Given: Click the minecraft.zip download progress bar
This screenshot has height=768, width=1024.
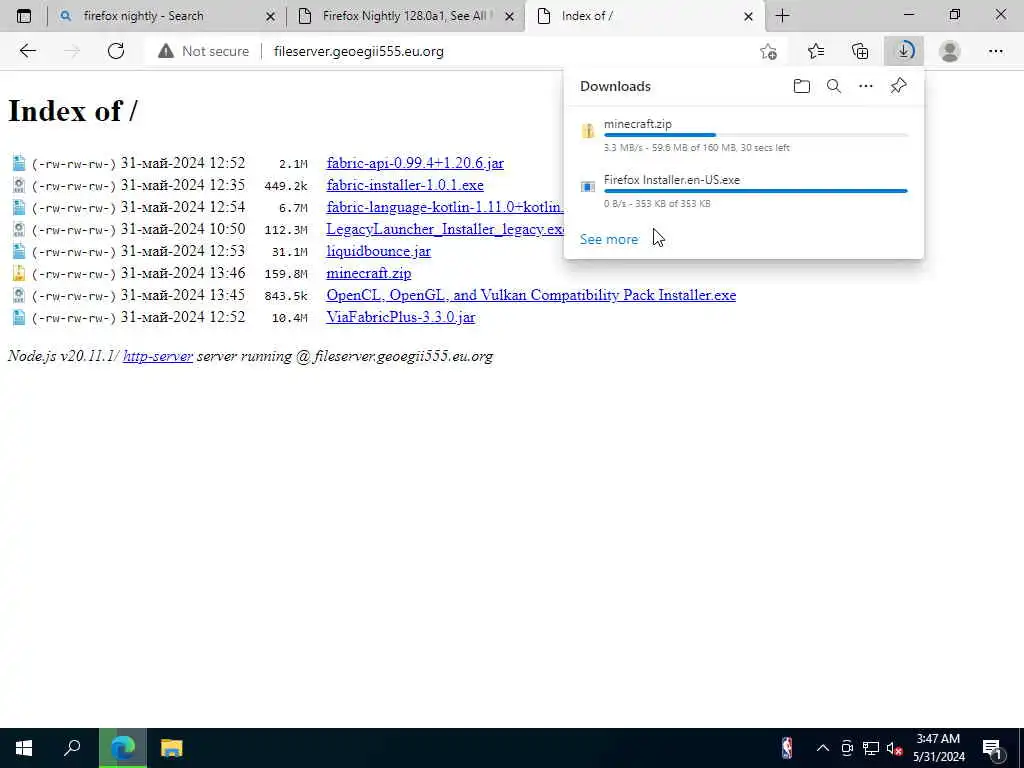Looking at the screenshot, I should pyautogui.click(x=756, y=135).
